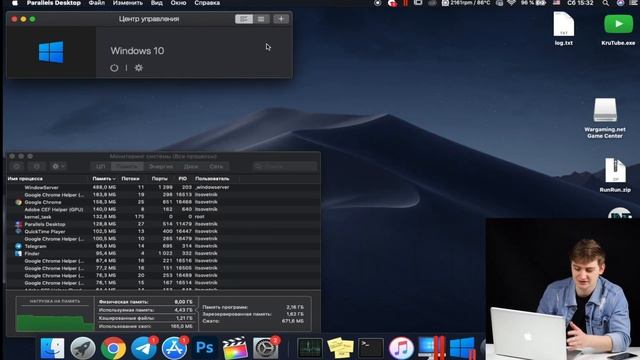Sort by Порты column header

coord(160,178)
